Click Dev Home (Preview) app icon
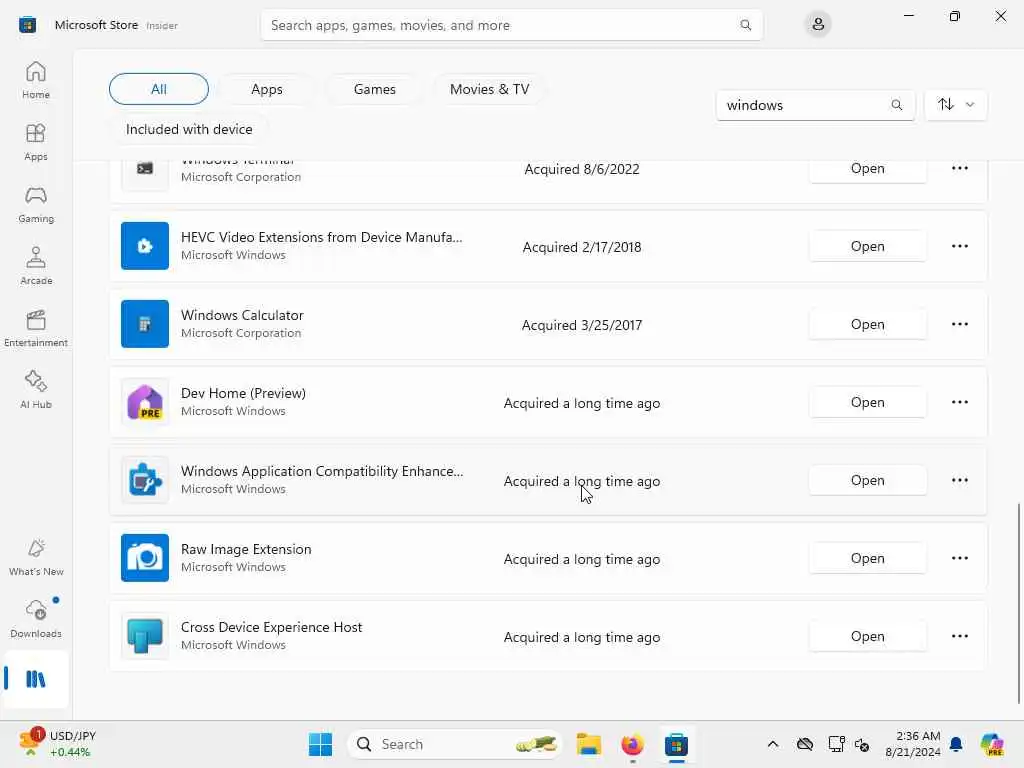 [145, 402]
